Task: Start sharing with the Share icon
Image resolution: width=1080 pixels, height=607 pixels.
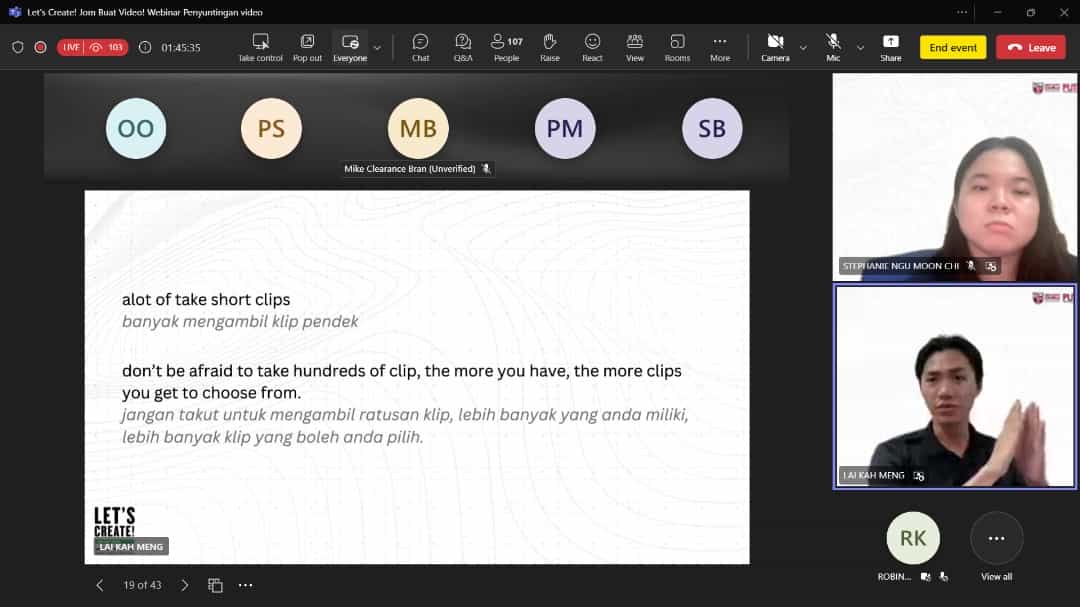Action: coord(890,46)
